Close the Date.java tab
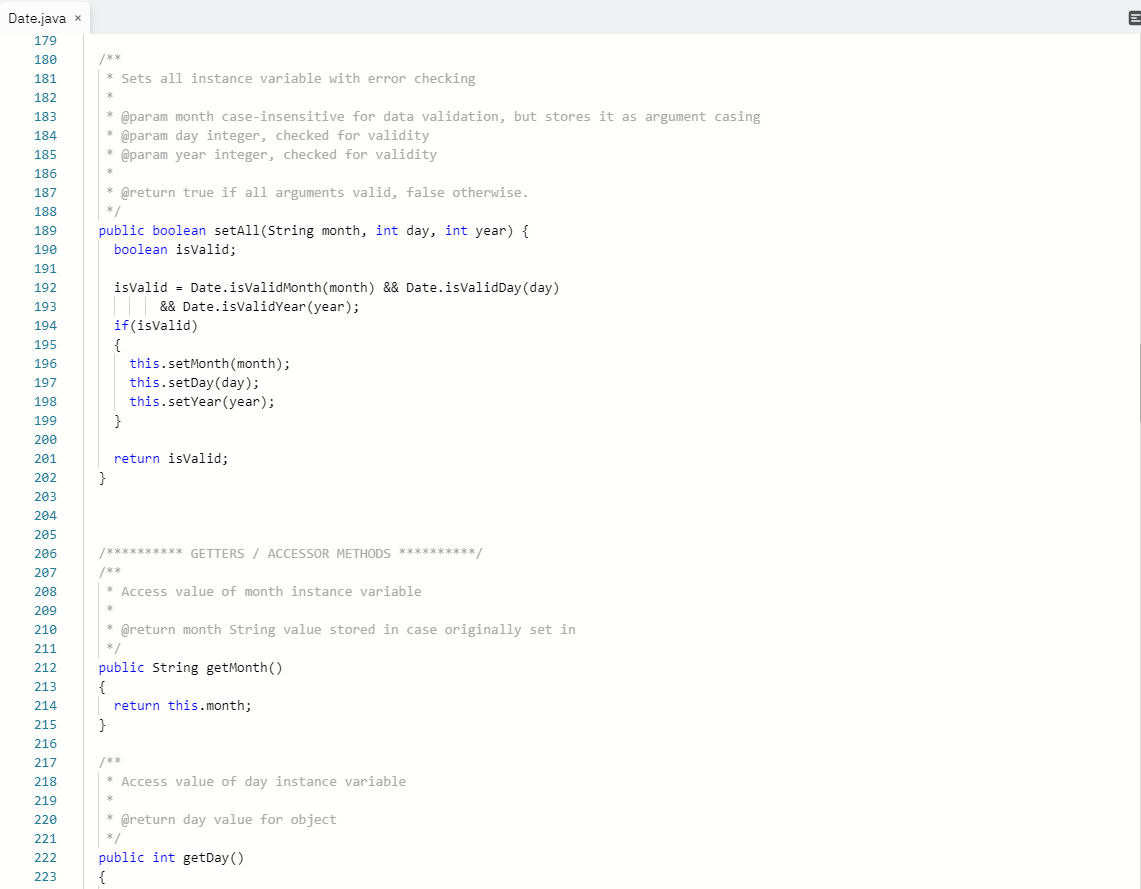The image size is (1141, 889). tap(77, 18)
